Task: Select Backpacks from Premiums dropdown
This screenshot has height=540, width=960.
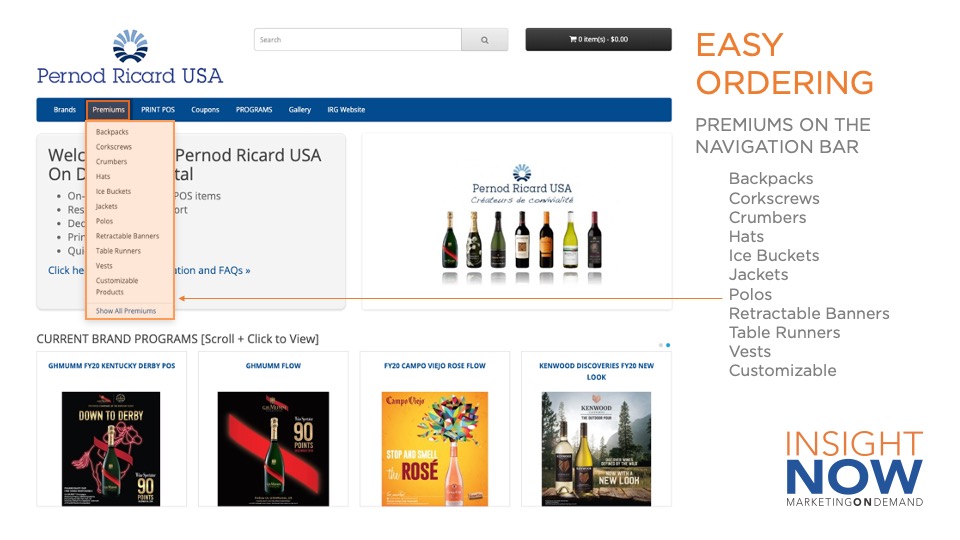Action: tap(112, 132)
